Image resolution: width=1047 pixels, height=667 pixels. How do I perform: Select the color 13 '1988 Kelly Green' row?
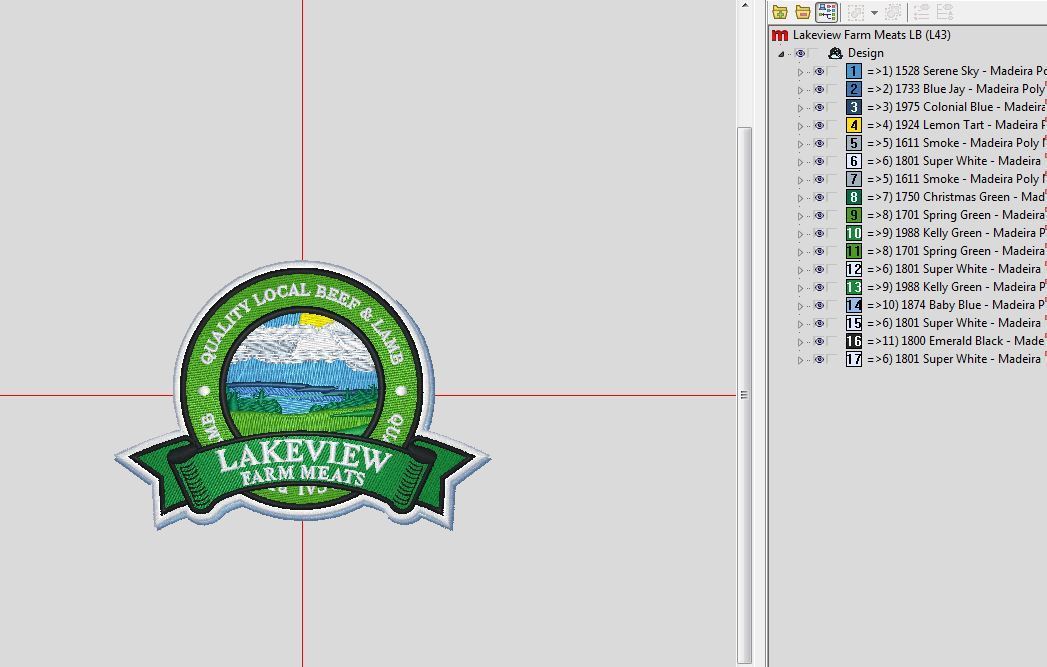(x=956, y=287)
